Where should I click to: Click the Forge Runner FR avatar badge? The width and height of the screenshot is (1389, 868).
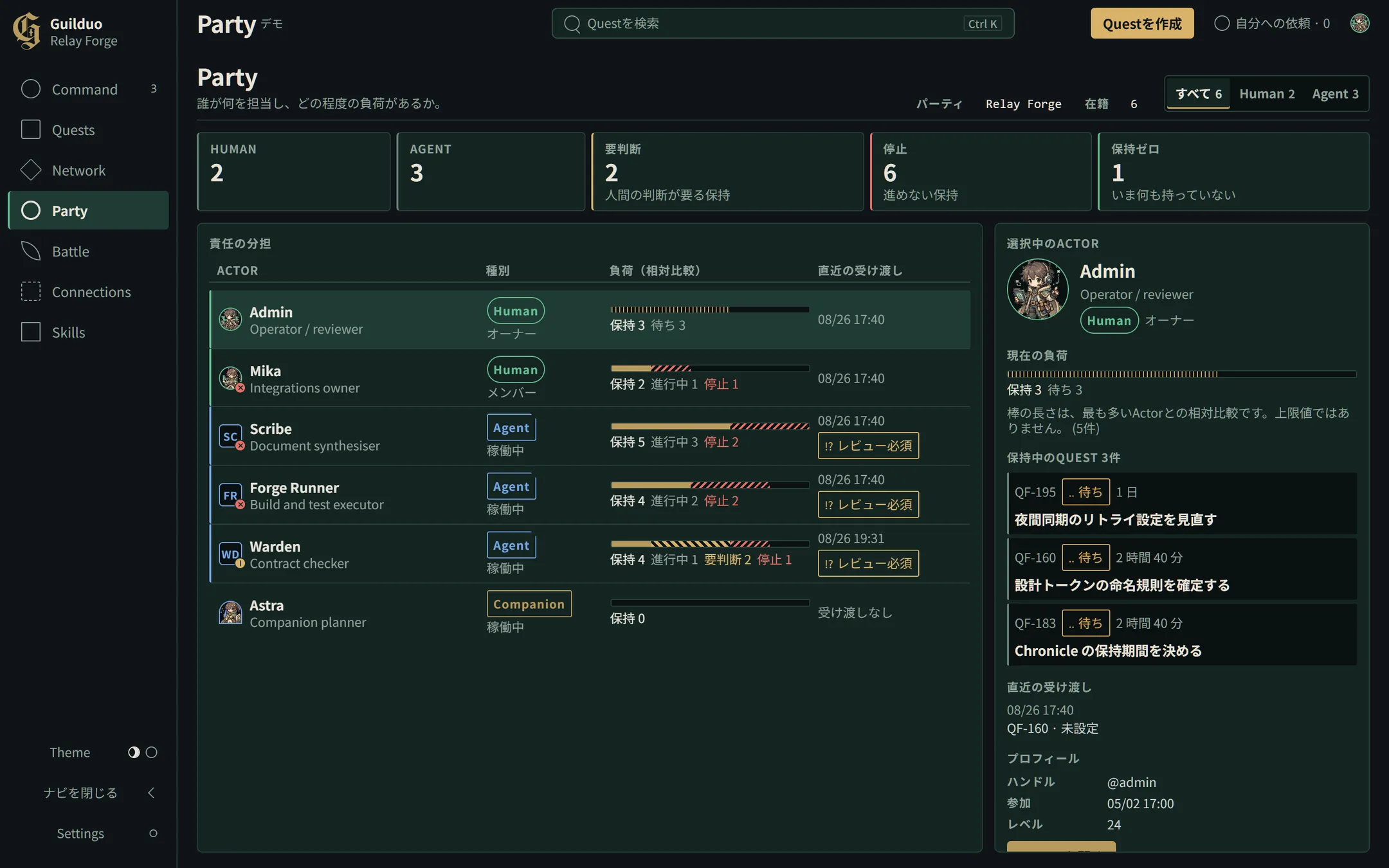[231, 495]
